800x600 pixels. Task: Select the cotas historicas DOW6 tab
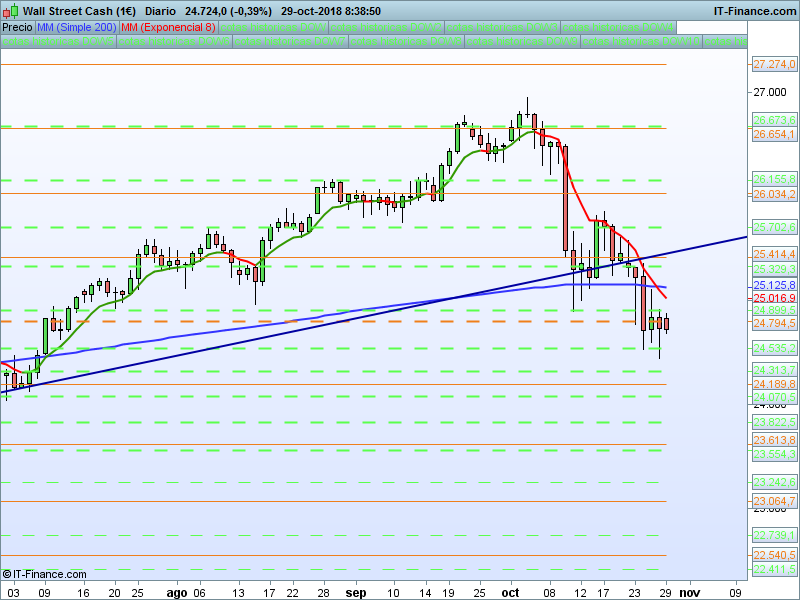pyautogui.click(x=174, y=41)
